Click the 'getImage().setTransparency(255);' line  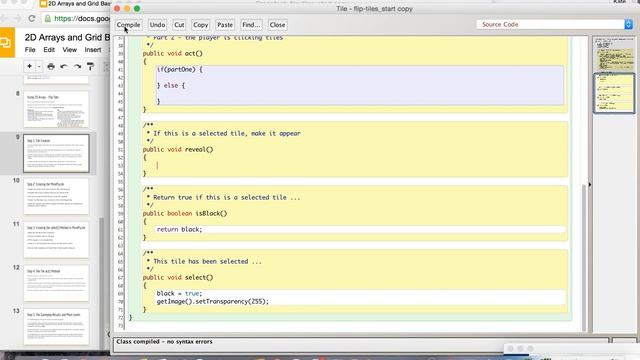(213, 302)
